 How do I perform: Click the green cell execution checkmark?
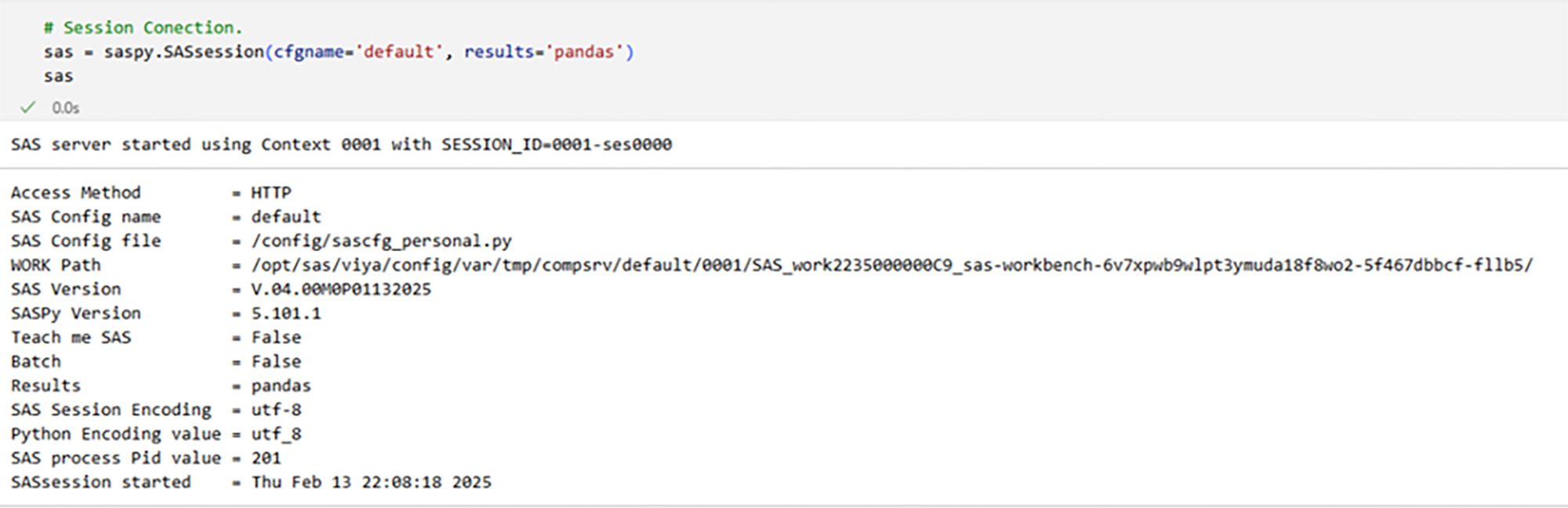[28, 107]
